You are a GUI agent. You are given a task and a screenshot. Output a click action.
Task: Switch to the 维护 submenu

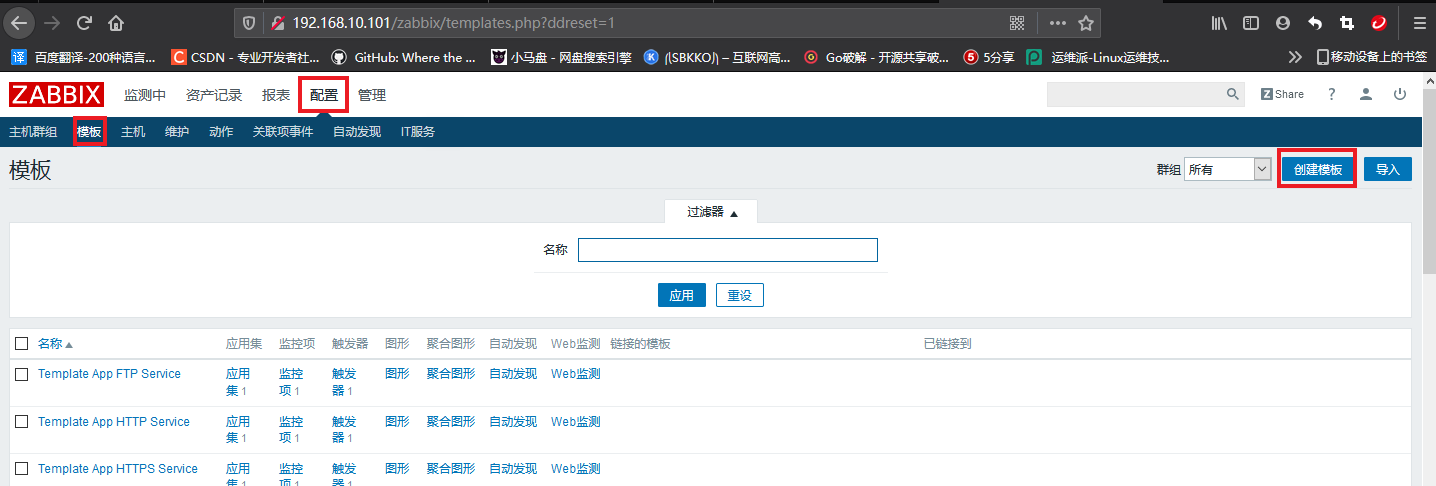tap(177, 132)
